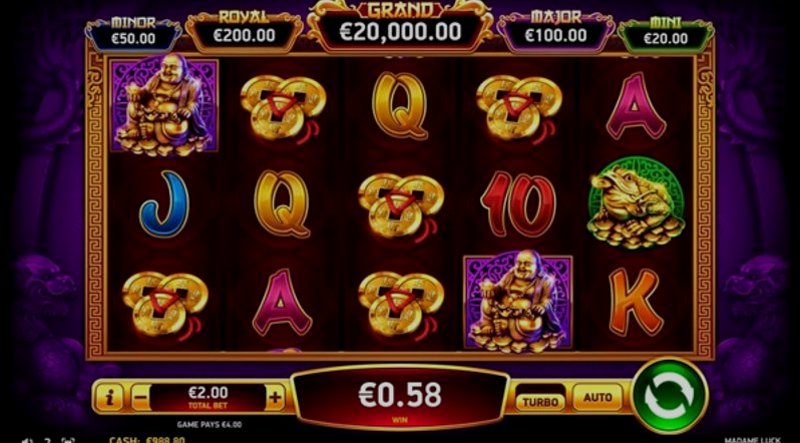Click the Grand jackpot €20,000.00 panel
Image resolution: width=800 pixels, height=443 pixels.
pos(401,27)
